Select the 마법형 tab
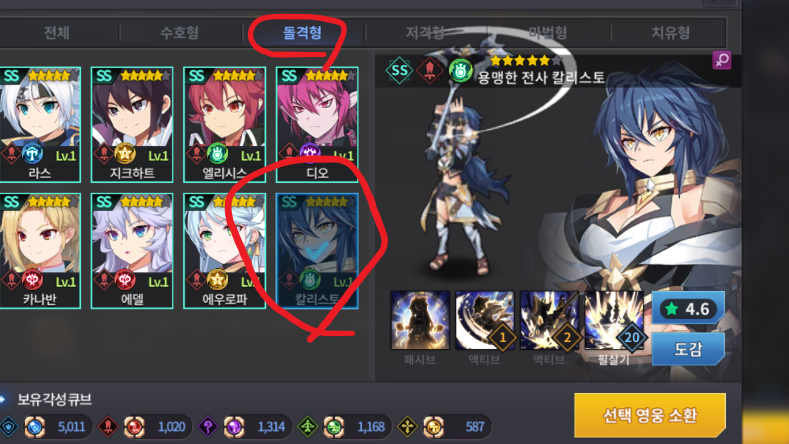 548,33
